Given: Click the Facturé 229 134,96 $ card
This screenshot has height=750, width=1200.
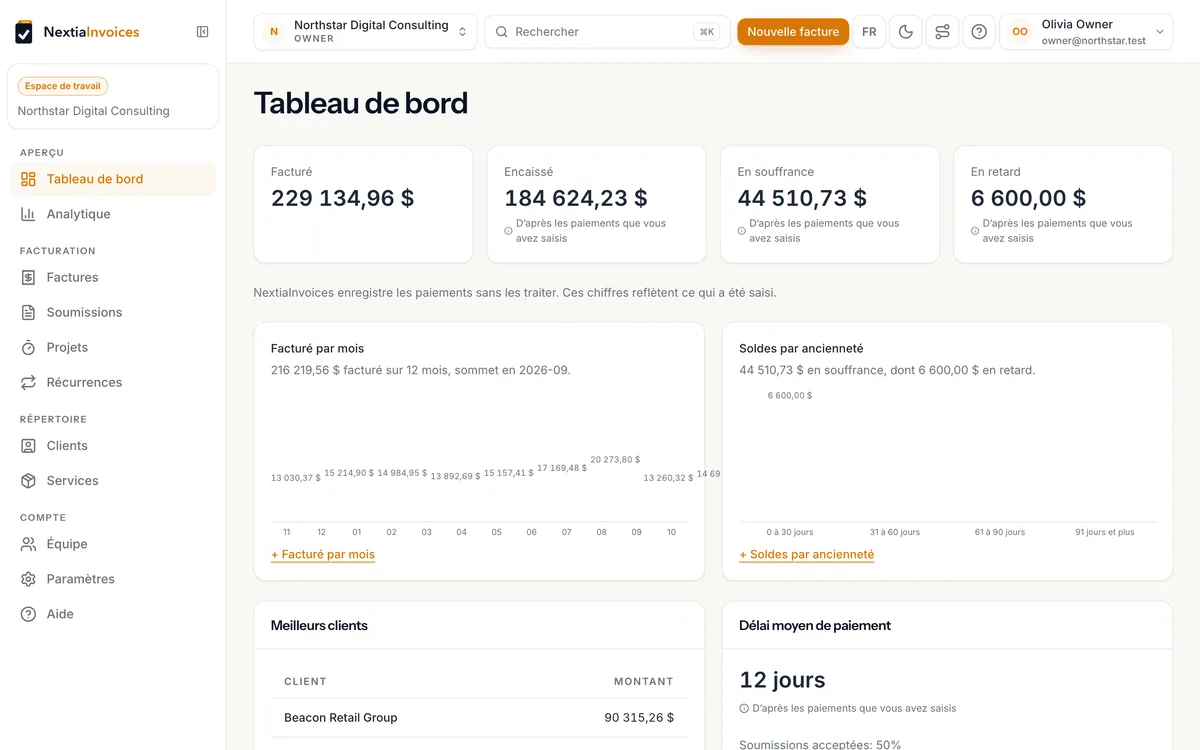Looking at the screenshot, I should (x=363, y=204).
